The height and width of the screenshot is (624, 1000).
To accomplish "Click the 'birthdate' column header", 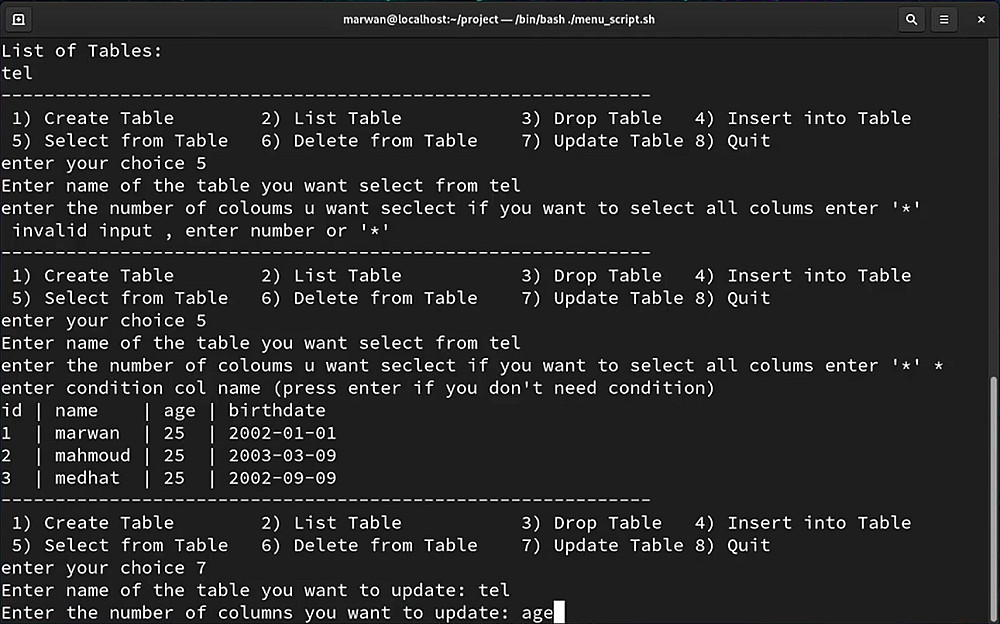I will (x=277, y=410).
